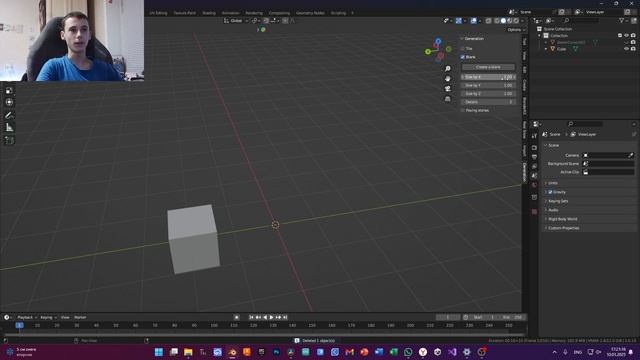This screenshot has width=640, height=360.
Task: Open WhatsApp from the taskbar
Action: pyautogui.click(x=408, y=352)
